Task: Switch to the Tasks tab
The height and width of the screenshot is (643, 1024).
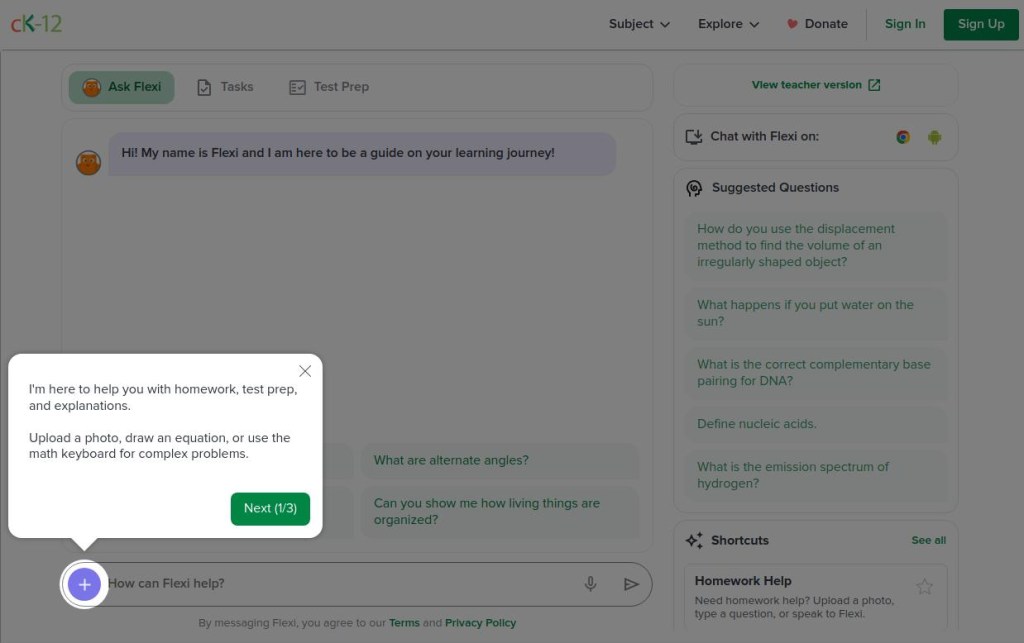Action: [225, 87]
